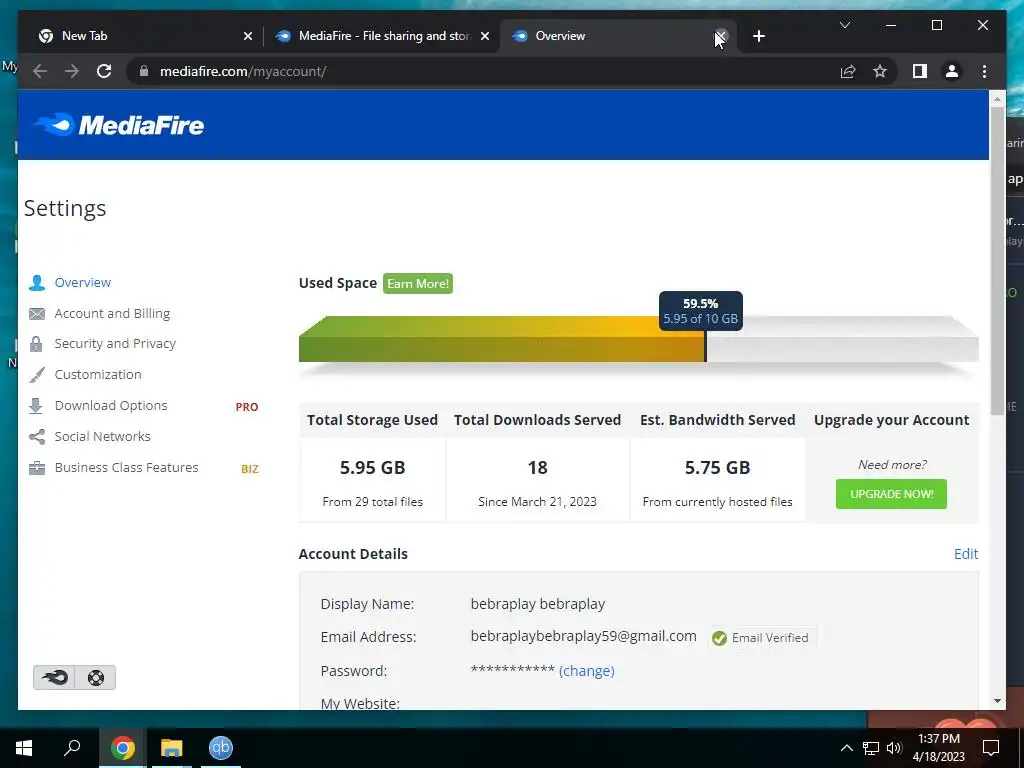This screenshot has width=1024, height=768.
Task: Click the Overview person icon
Action: (37, 282)
